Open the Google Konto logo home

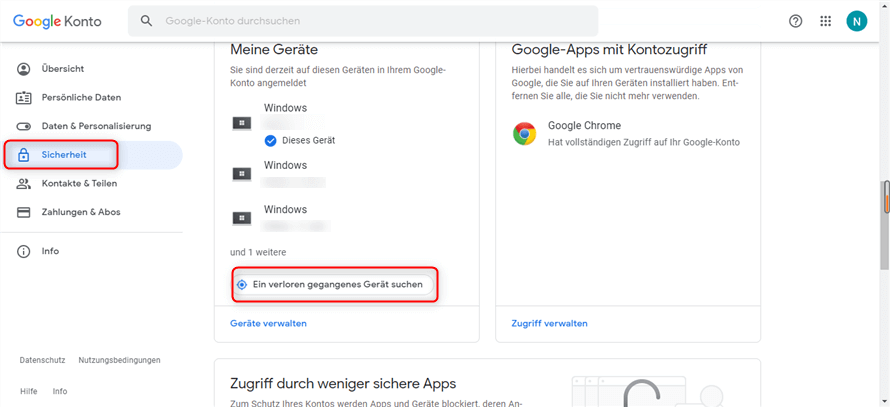(57, 21)
